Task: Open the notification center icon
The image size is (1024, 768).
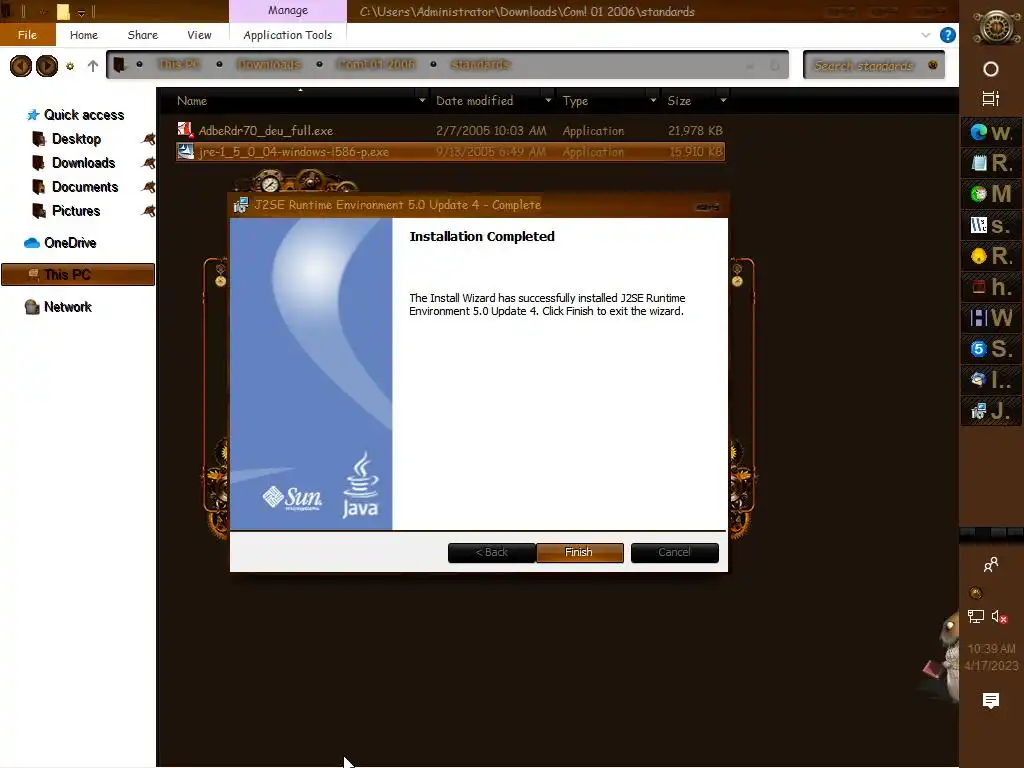Action: pos(991,701)
